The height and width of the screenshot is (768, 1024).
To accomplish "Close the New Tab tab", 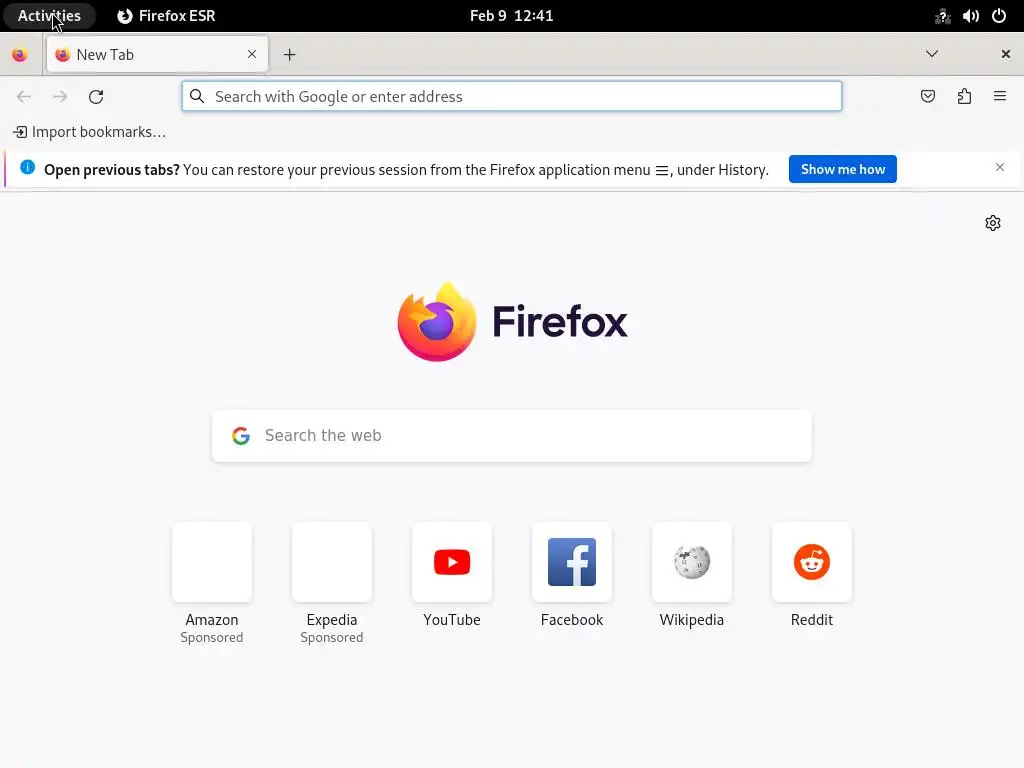I will [x=251, y=54].
